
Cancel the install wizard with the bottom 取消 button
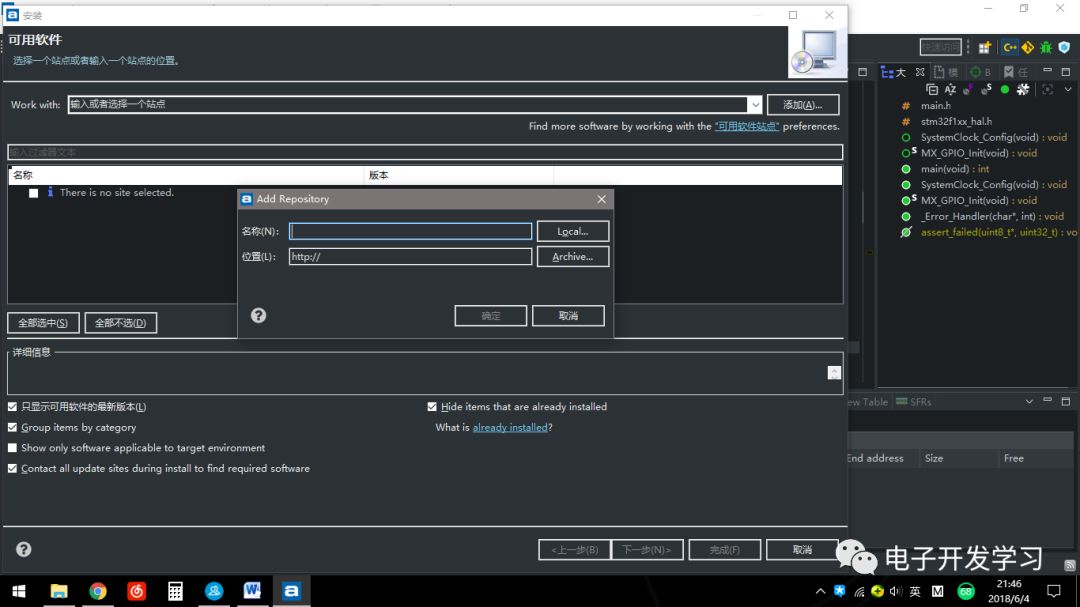pos(802,549)
